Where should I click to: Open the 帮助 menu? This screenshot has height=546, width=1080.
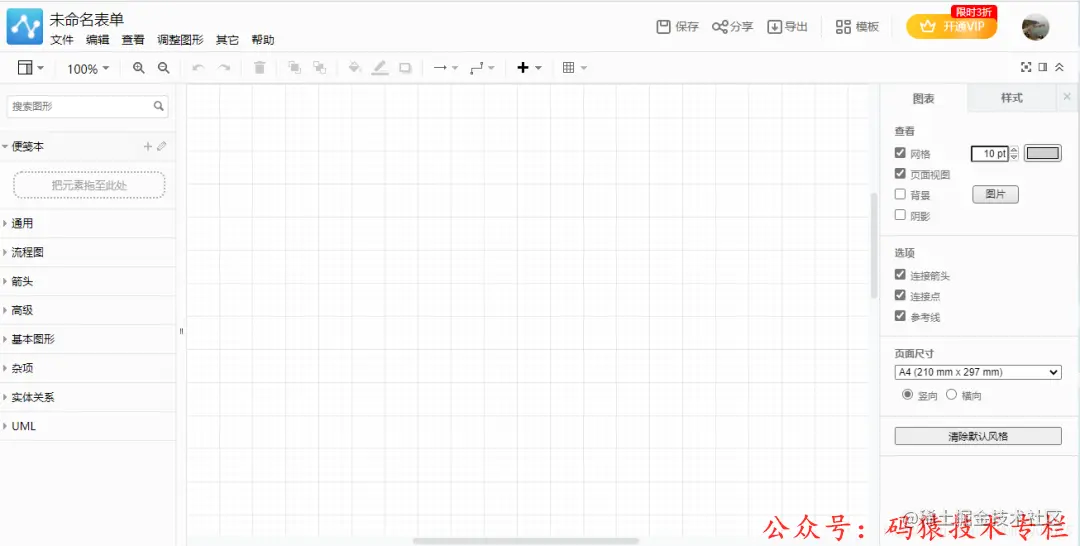tap(263, 40)
